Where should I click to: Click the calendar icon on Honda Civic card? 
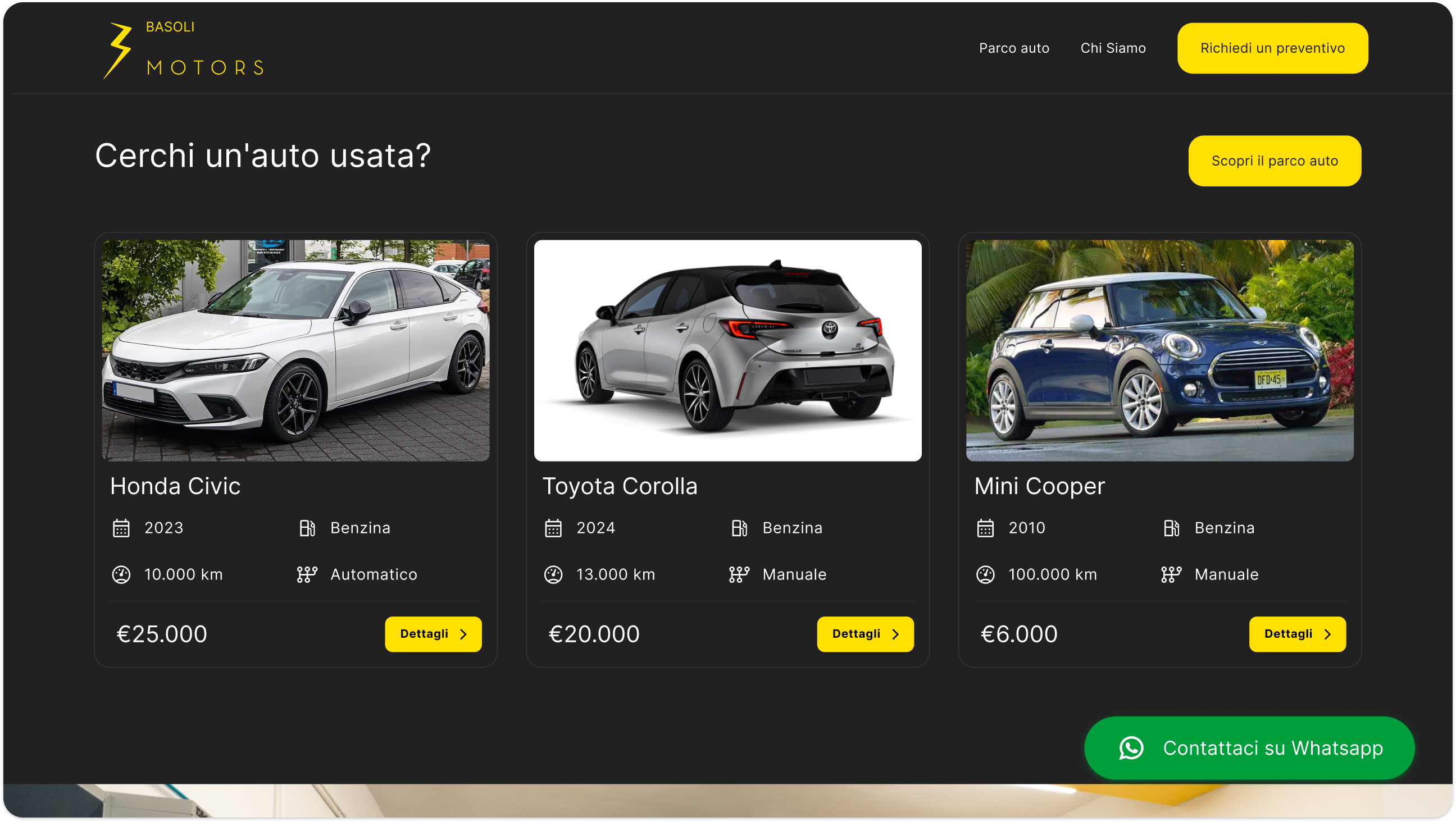click(121, 528)
